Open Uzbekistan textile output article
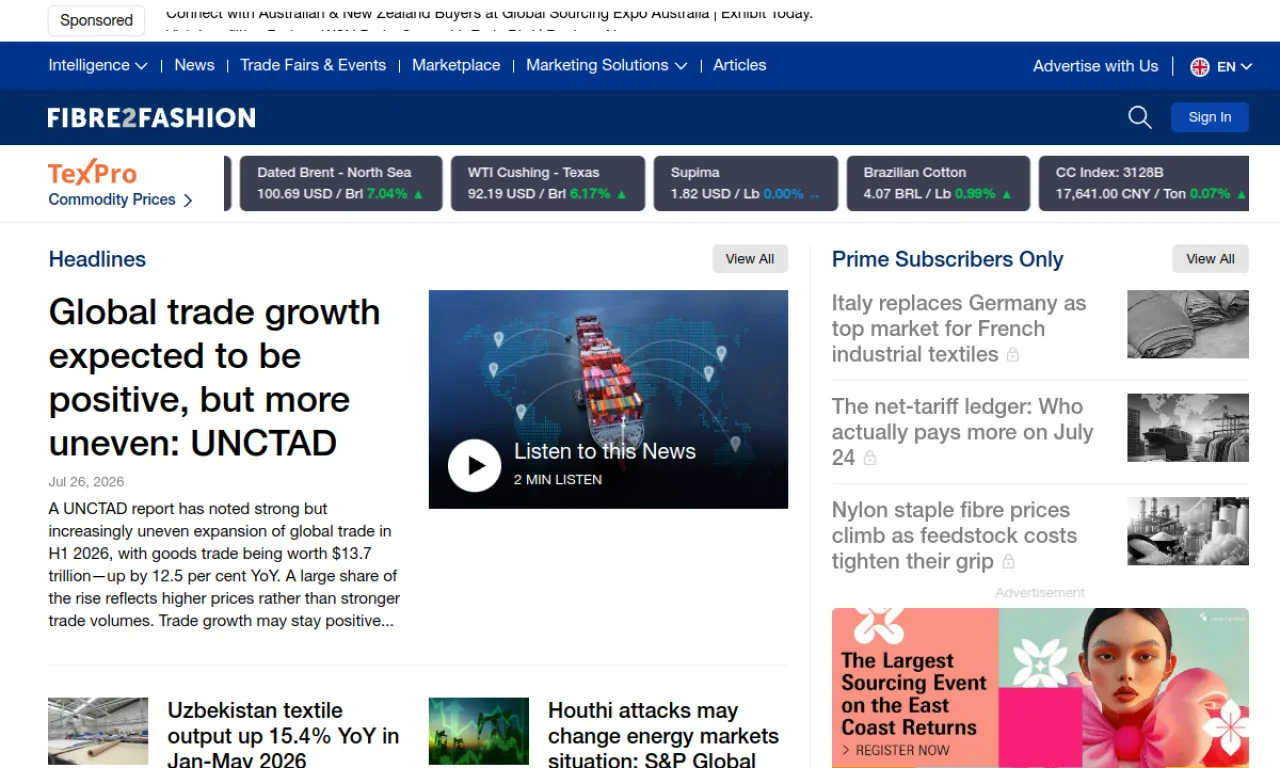Image resolution: width=1280 pixels, height=768 pixels. click(283, 735)
